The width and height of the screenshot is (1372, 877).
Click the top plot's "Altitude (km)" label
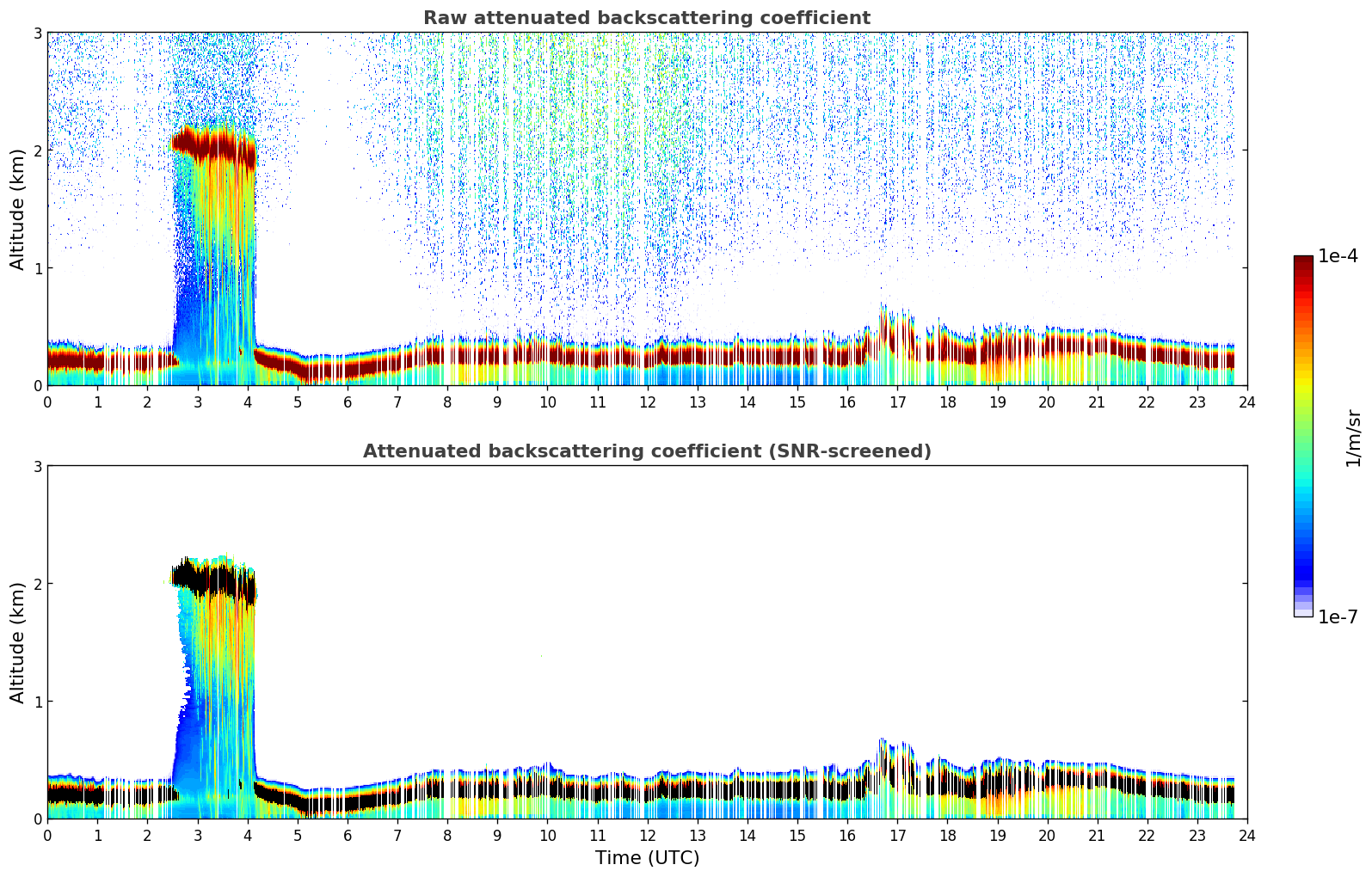click(18, 209)
